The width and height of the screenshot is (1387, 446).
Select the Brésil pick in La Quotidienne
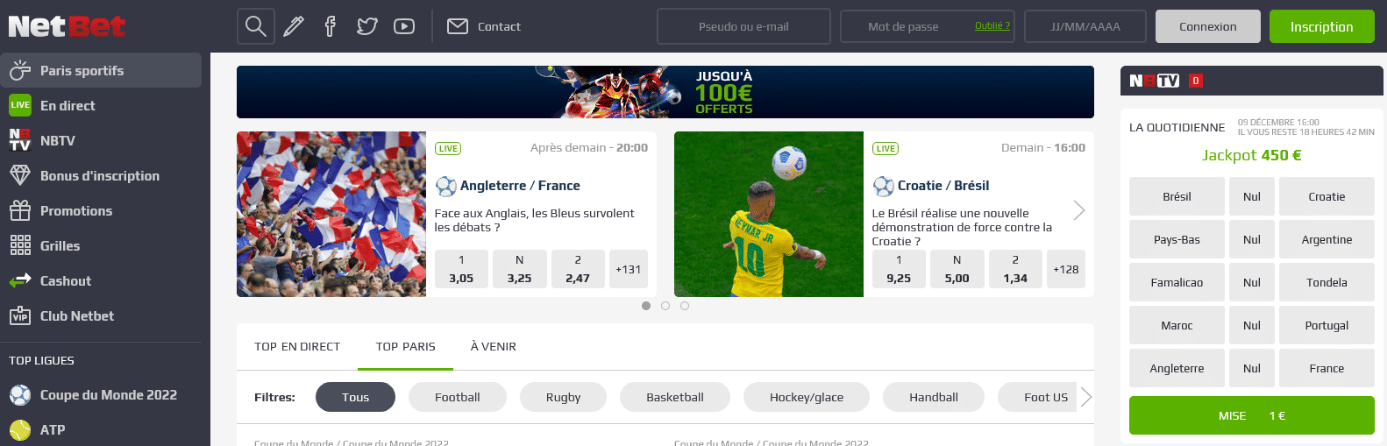(1177, 197)
